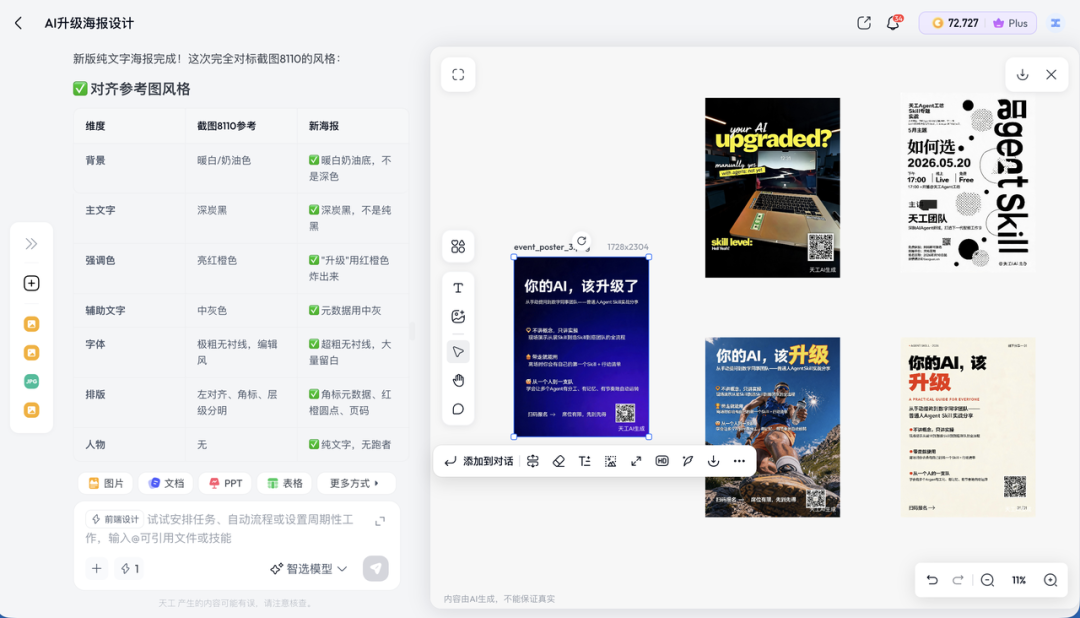This screenshot has width=1080, height=618.
Task: Undo the last canvas action
Action: tap(932, 580)
